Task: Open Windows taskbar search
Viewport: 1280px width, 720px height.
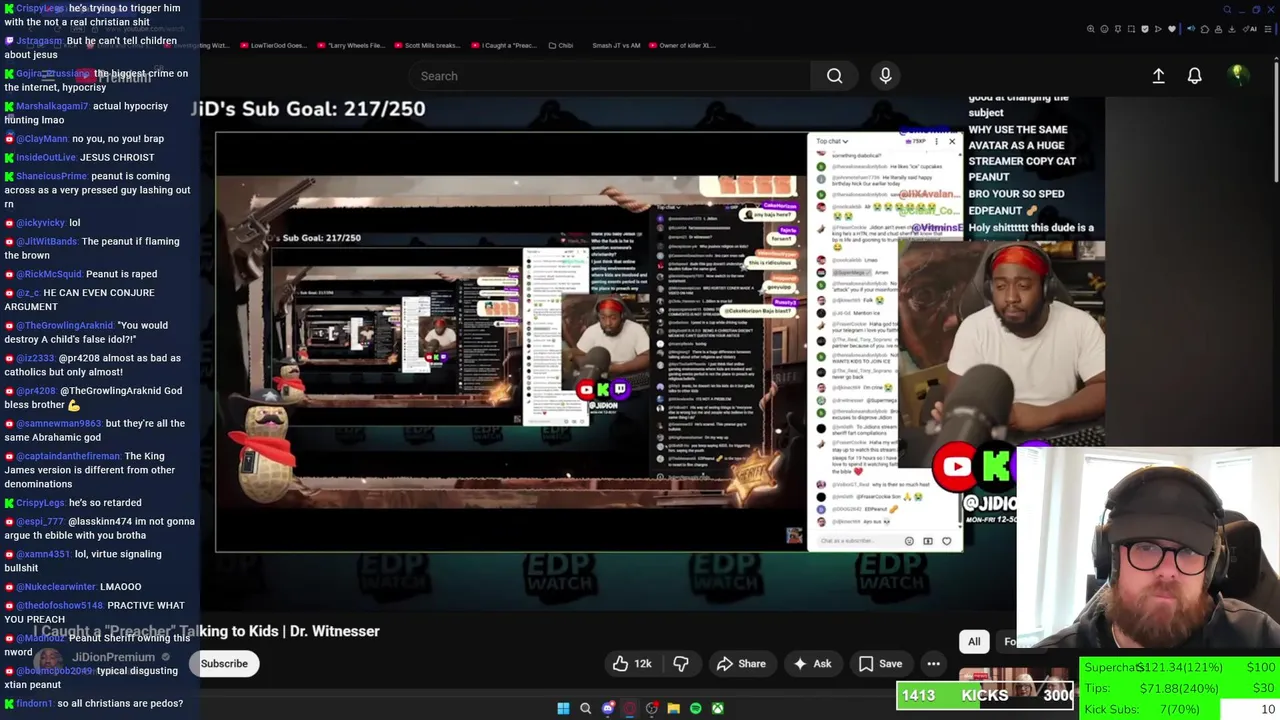Action: pyautogui.click(x=585, y=708)
